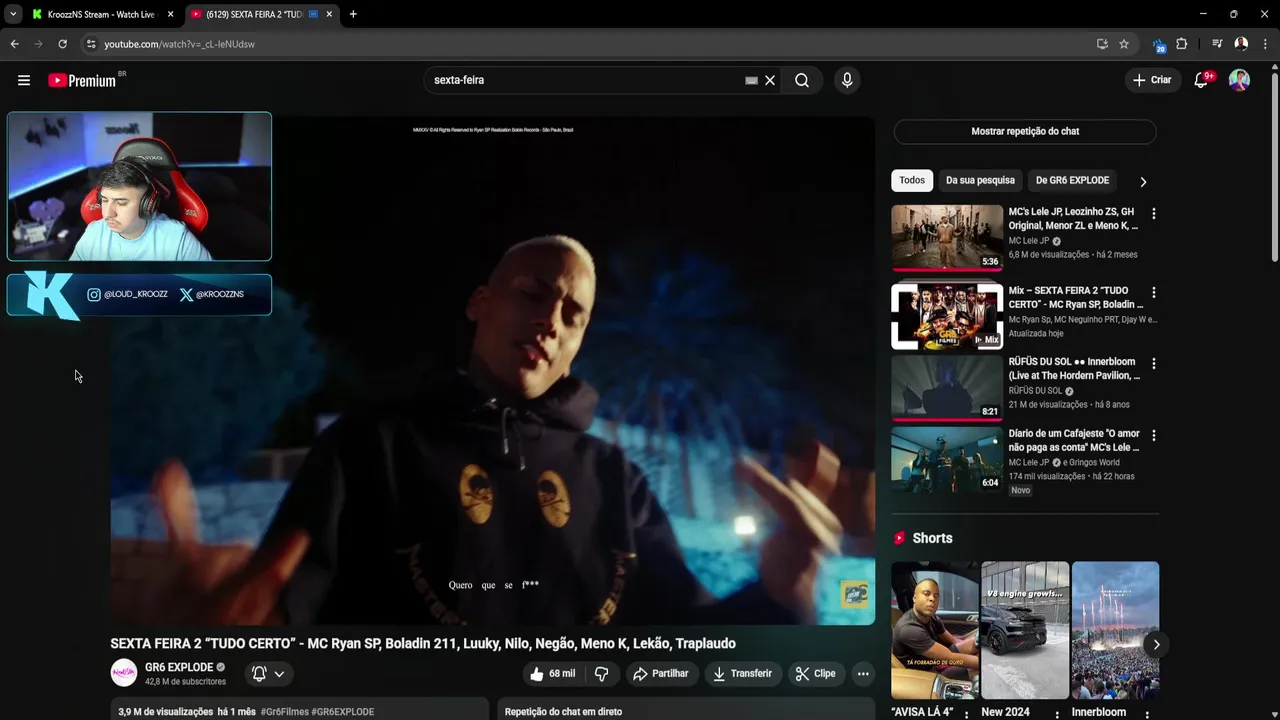Screen dimensions: 1280x720
Task: Open a new browser tab
Action: (x=353, y=14)
